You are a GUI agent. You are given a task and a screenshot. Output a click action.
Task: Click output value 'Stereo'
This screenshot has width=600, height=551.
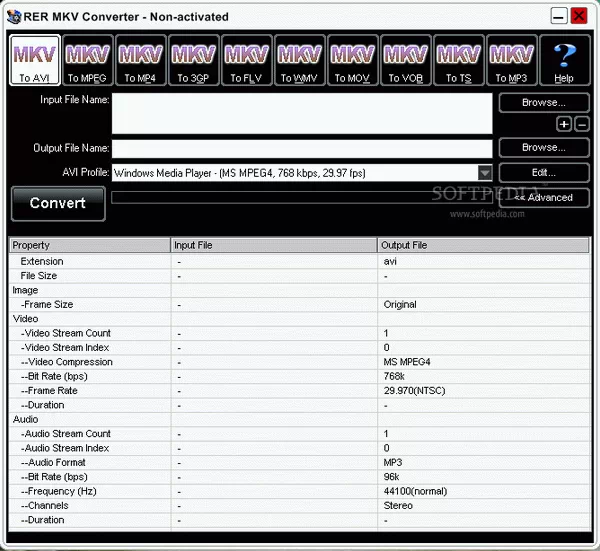click(398, 505)
